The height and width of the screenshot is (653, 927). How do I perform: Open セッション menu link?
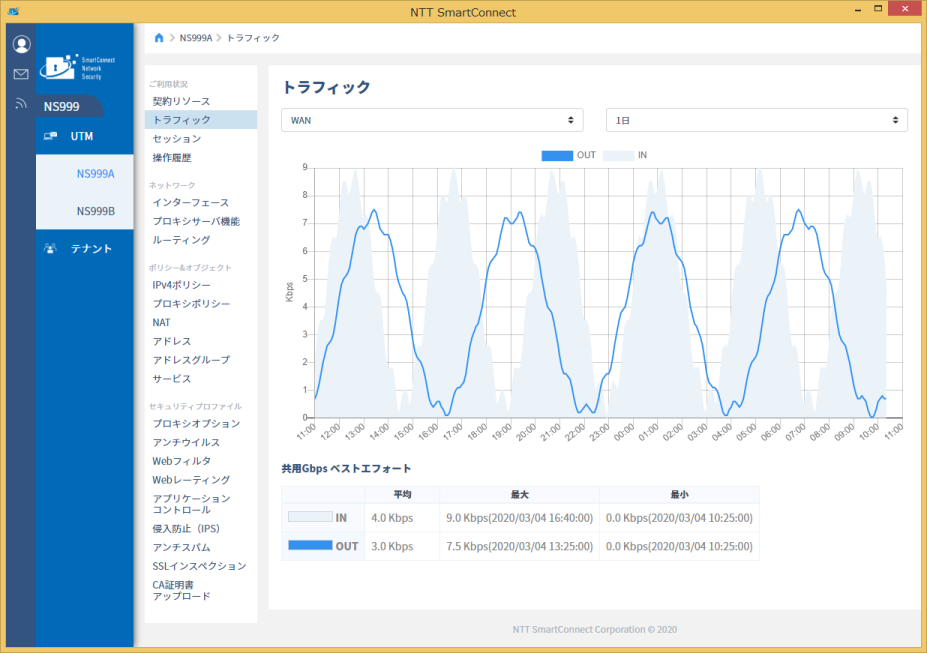(177, 138)
